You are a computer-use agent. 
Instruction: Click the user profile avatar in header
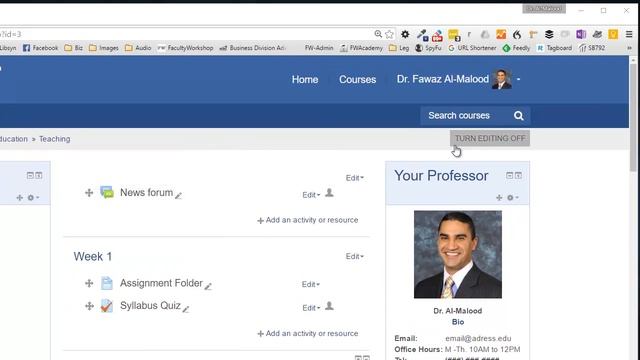[x=502, y=79]
